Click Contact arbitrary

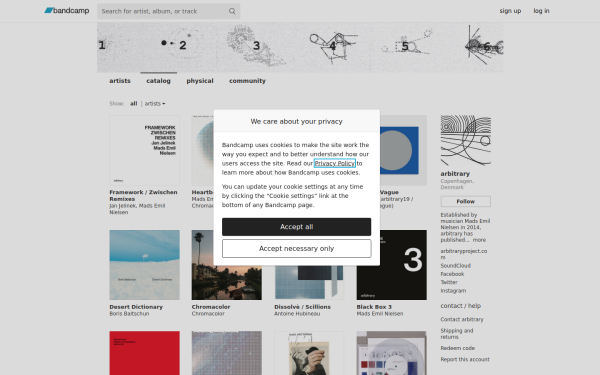click(x=462, y=319)
